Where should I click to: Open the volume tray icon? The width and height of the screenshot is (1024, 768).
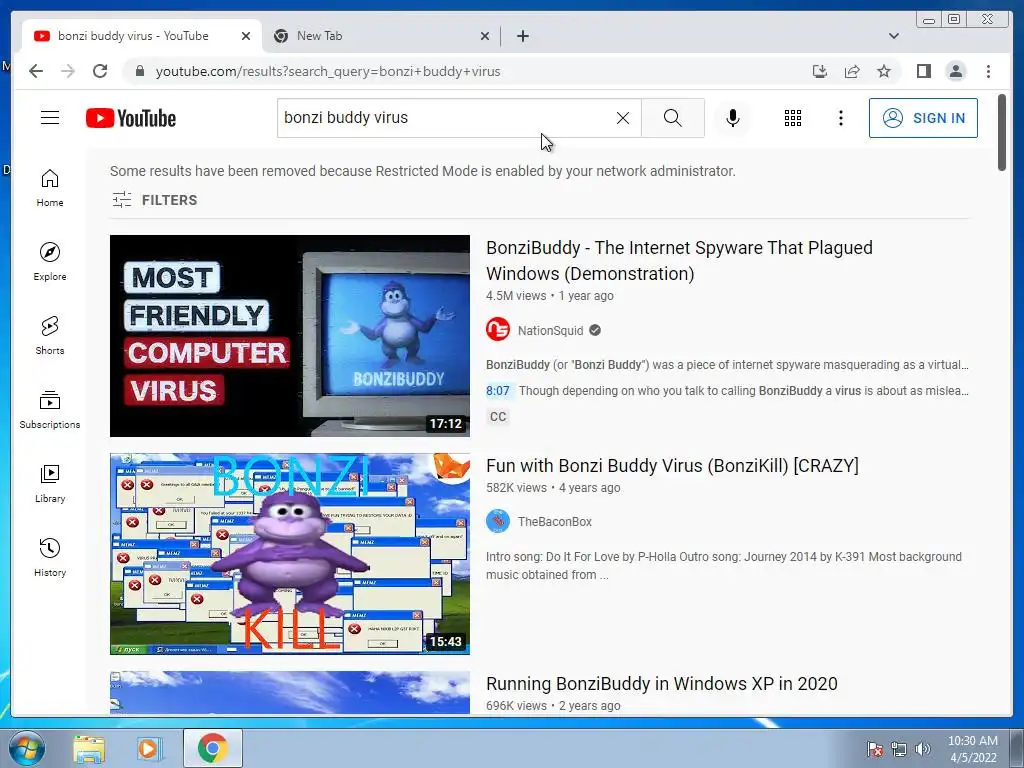point(923,749)
